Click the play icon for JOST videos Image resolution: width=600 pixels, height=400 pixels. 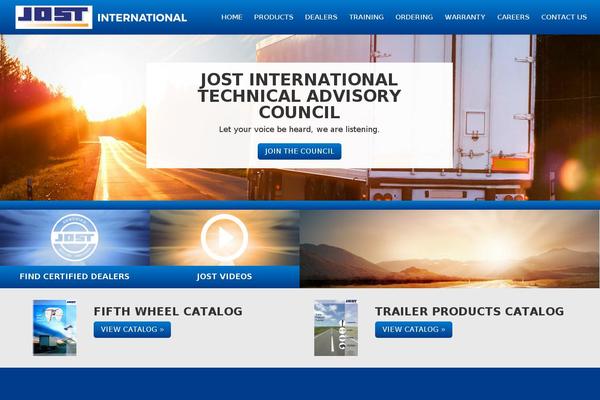coord(224,238)
